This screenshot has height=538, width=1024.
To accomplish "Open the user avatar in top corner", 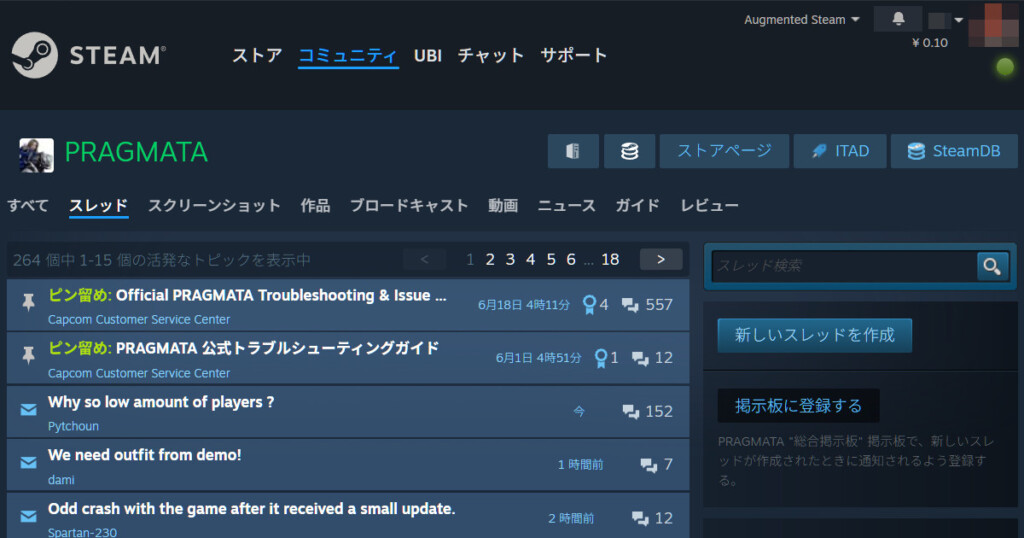I will click(x=993, y=24).
